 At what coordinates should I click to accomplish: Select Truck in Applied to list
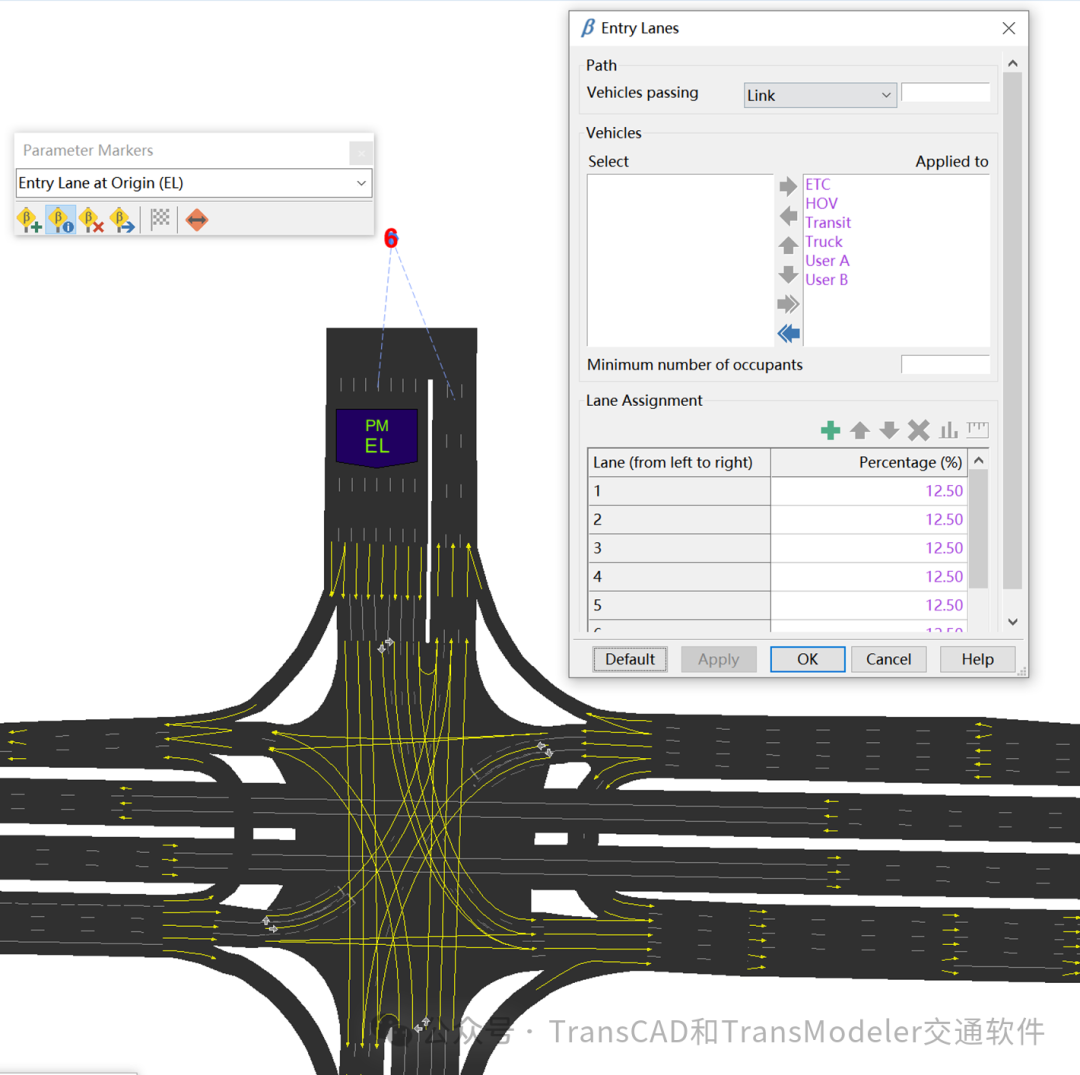(x=824, y=242)
